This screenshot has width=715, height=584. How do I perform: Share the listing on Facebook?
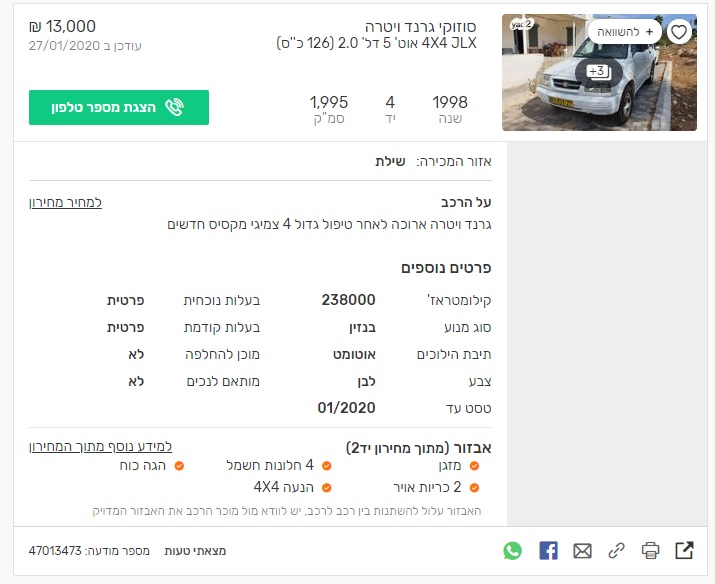548,551
